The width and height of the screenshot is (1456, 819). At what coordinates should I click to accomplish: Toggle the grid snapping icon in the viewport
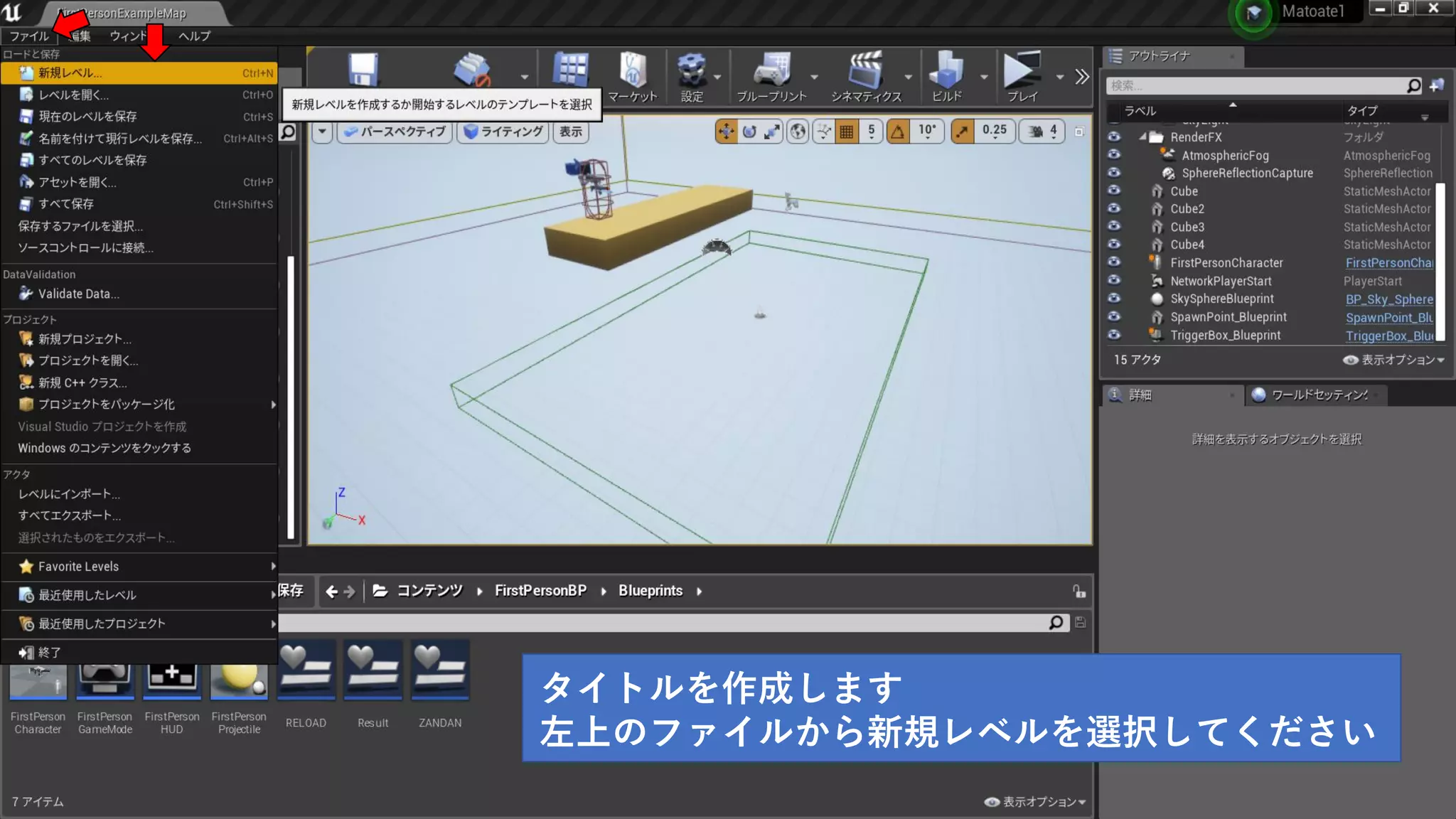pyautogui.click(x=846, y=132)
